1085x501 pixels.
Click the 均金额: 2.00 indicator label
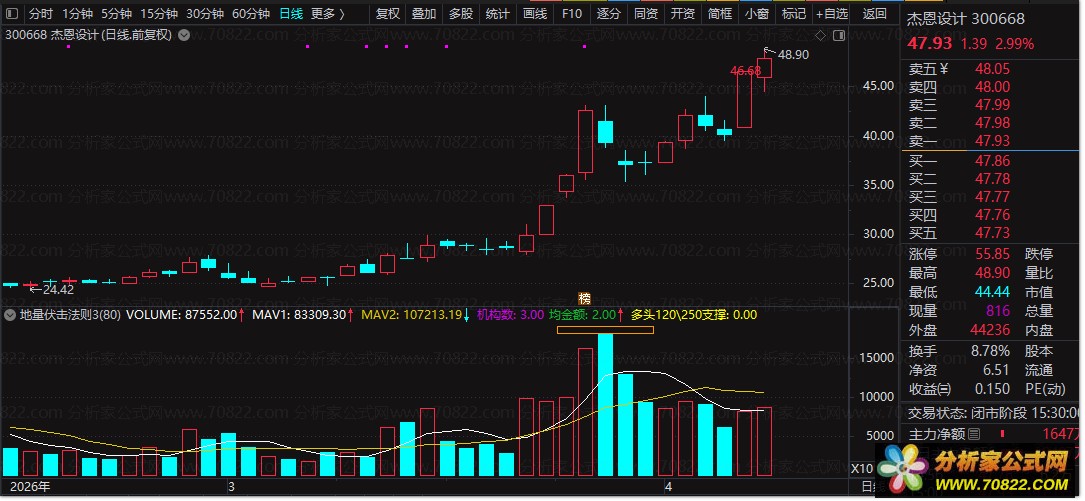coord(582,315)
